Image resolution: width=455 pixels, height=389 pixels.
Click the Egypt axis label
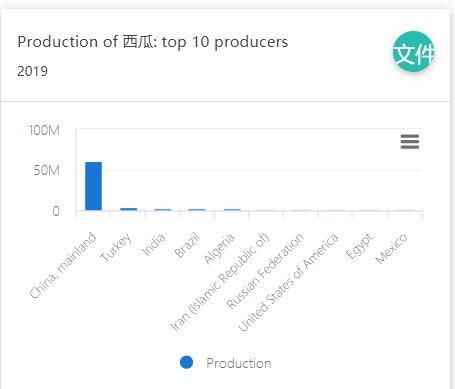pyautogui.click(x=359, y=246)
